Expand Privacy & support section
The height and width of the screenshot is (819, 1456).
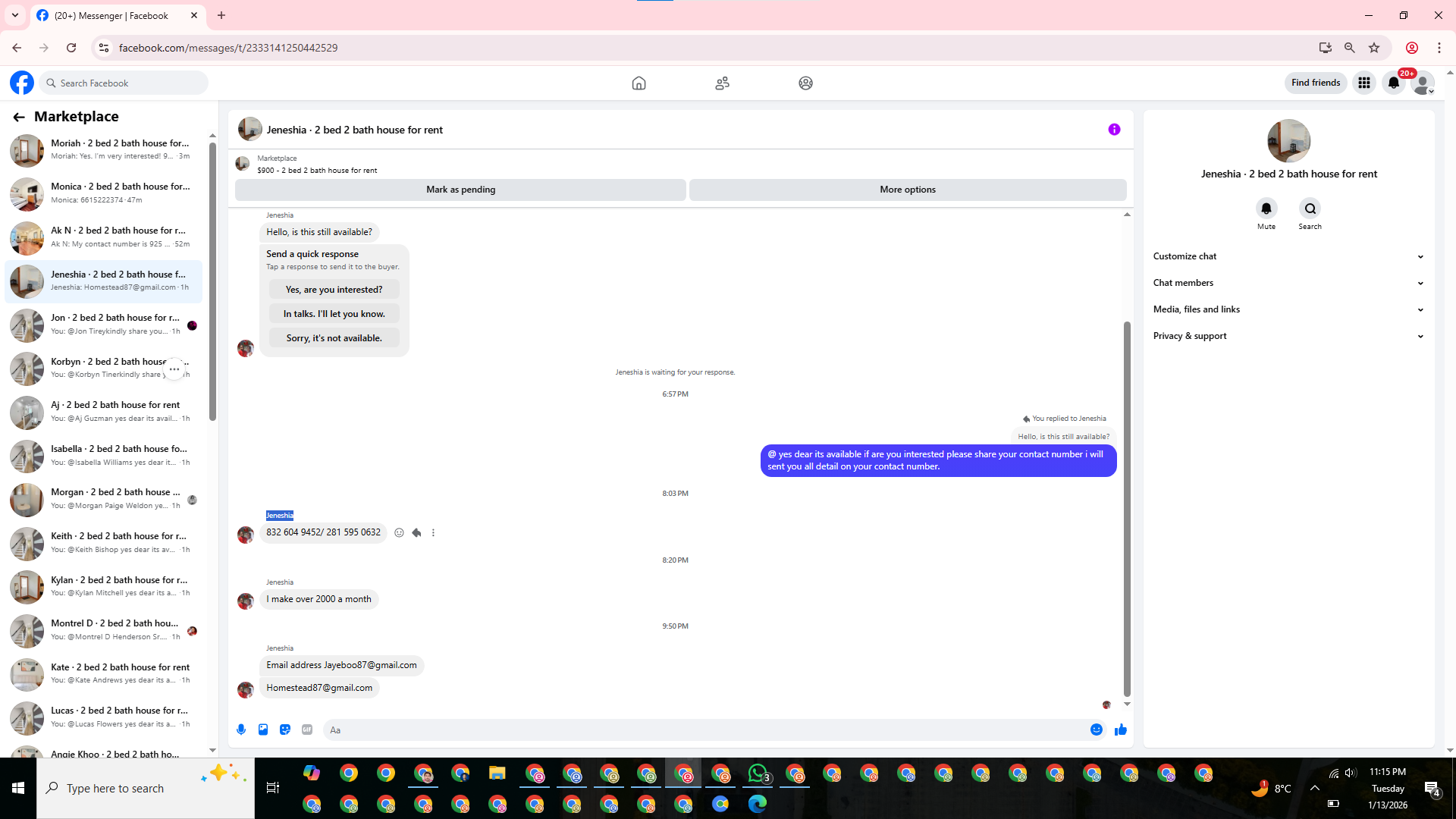click(1288, 336)
